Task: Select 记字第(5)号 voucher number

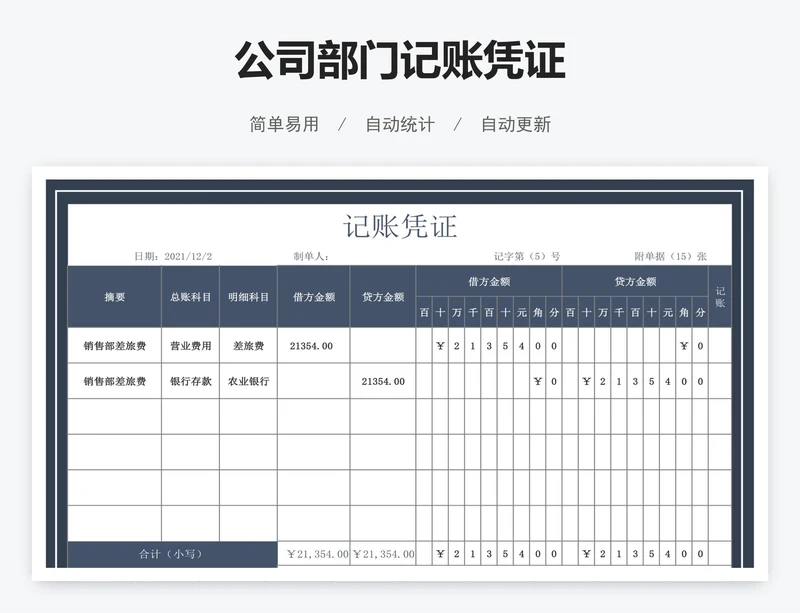Action: (x=527, y=256)
